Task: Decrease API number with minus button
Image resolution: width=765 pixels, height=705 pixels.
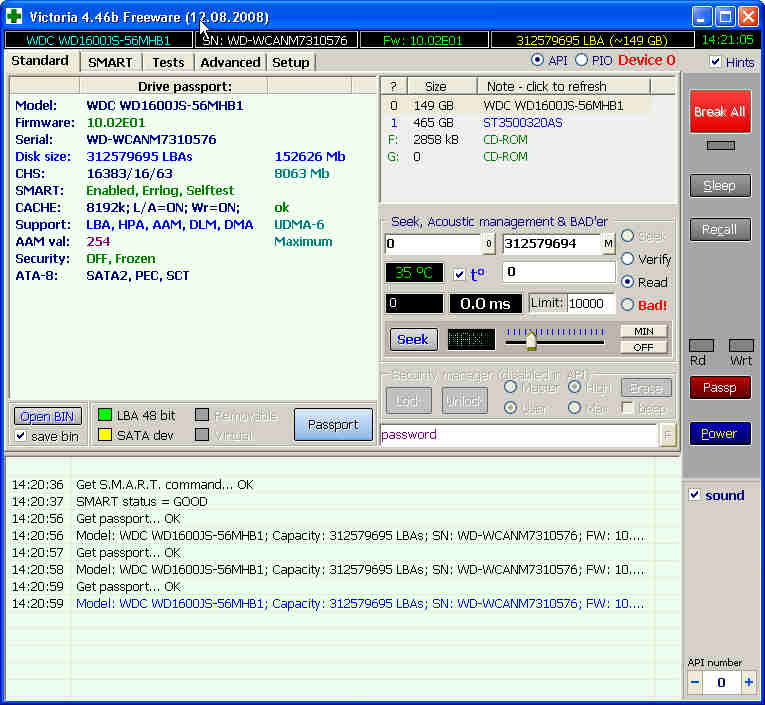Action: (x=695, y=682)
